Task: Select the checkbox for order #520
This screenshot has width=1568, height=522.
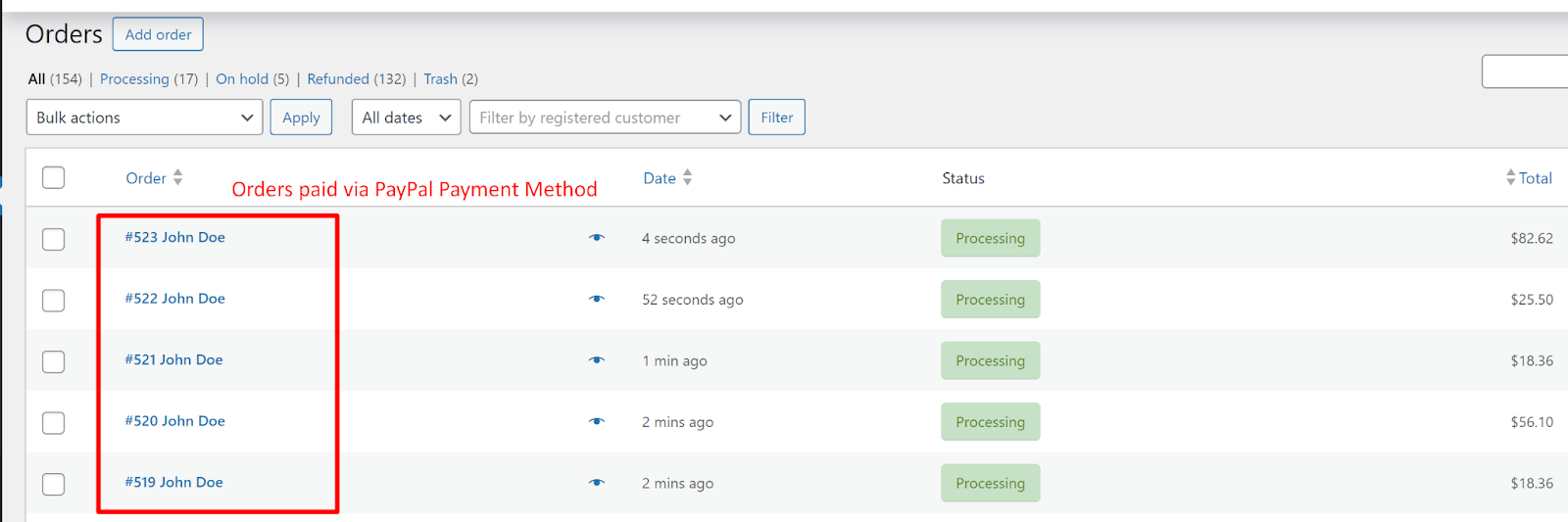Action: [x=54, y=422]
